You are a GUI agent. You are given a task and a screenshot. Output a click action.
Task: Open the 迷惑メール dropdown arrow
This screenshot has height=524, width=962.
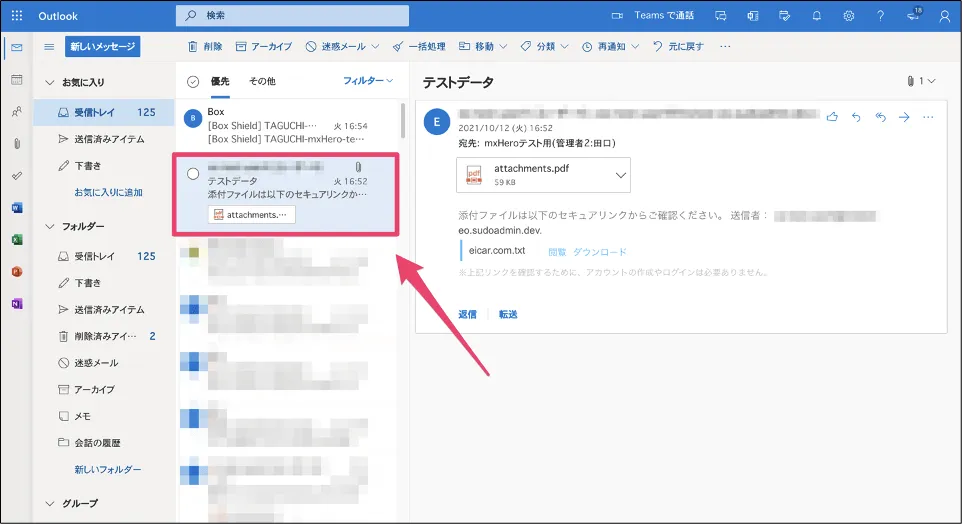(x=375, y=47)
